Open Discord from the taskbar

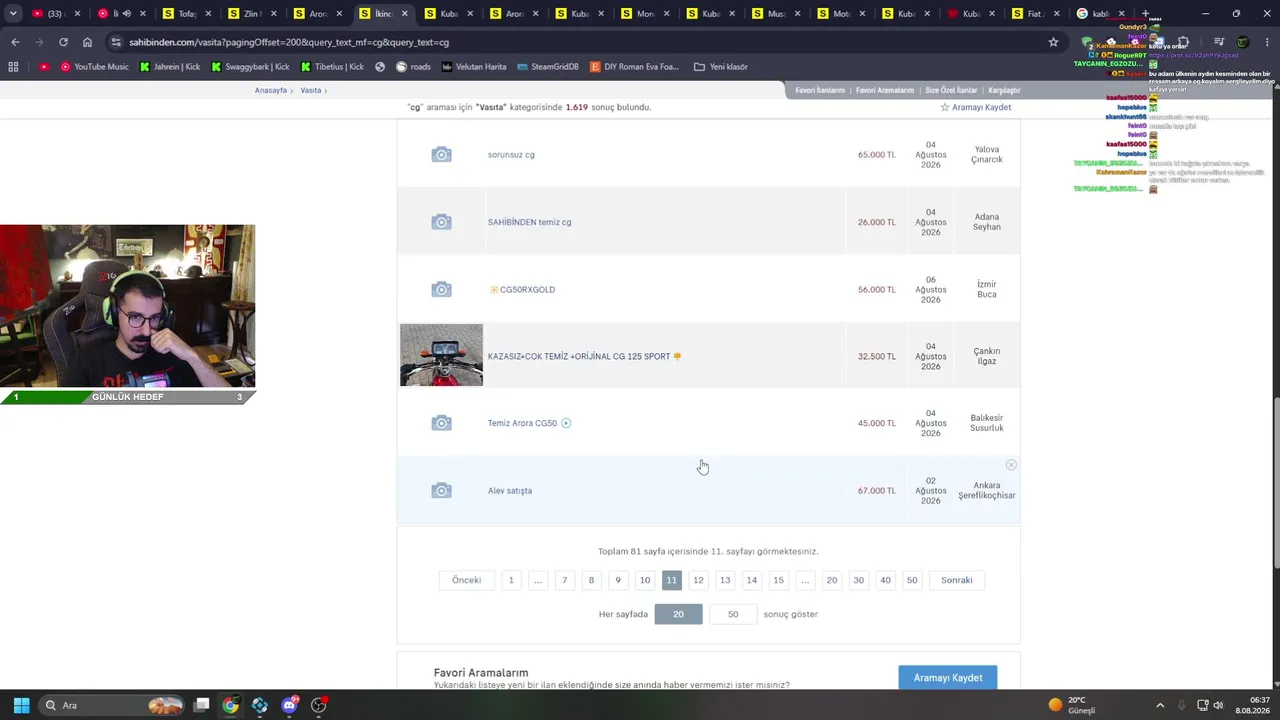point(290,705)
